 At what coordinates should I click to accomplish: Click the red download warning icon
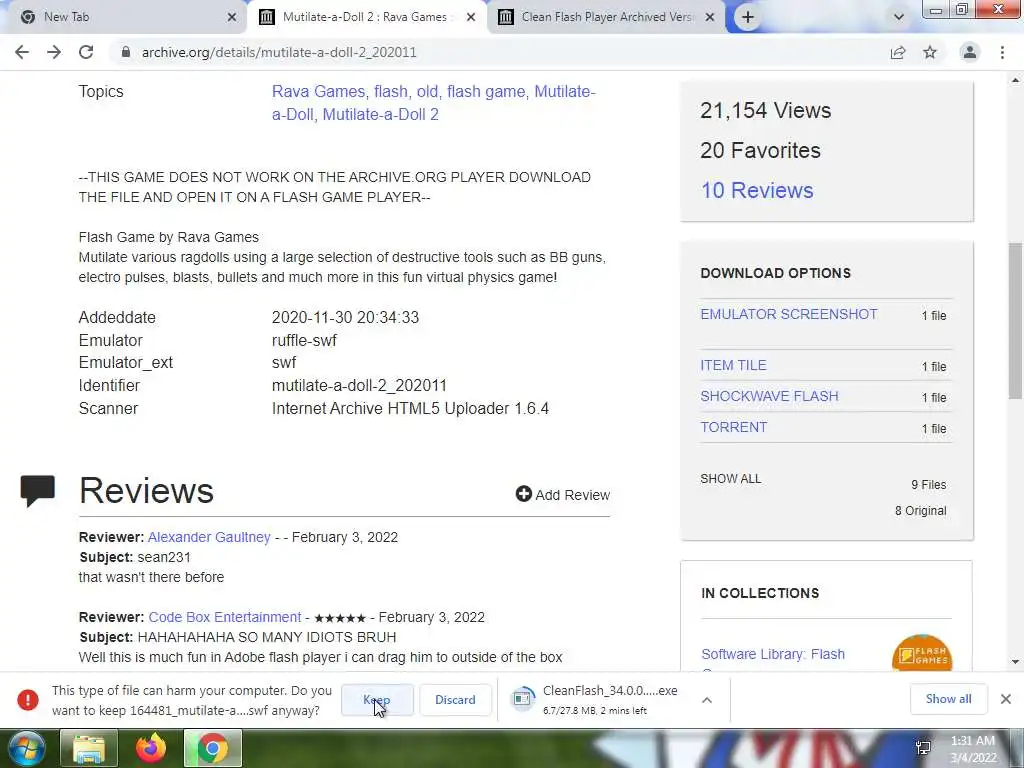coord(27,699)
